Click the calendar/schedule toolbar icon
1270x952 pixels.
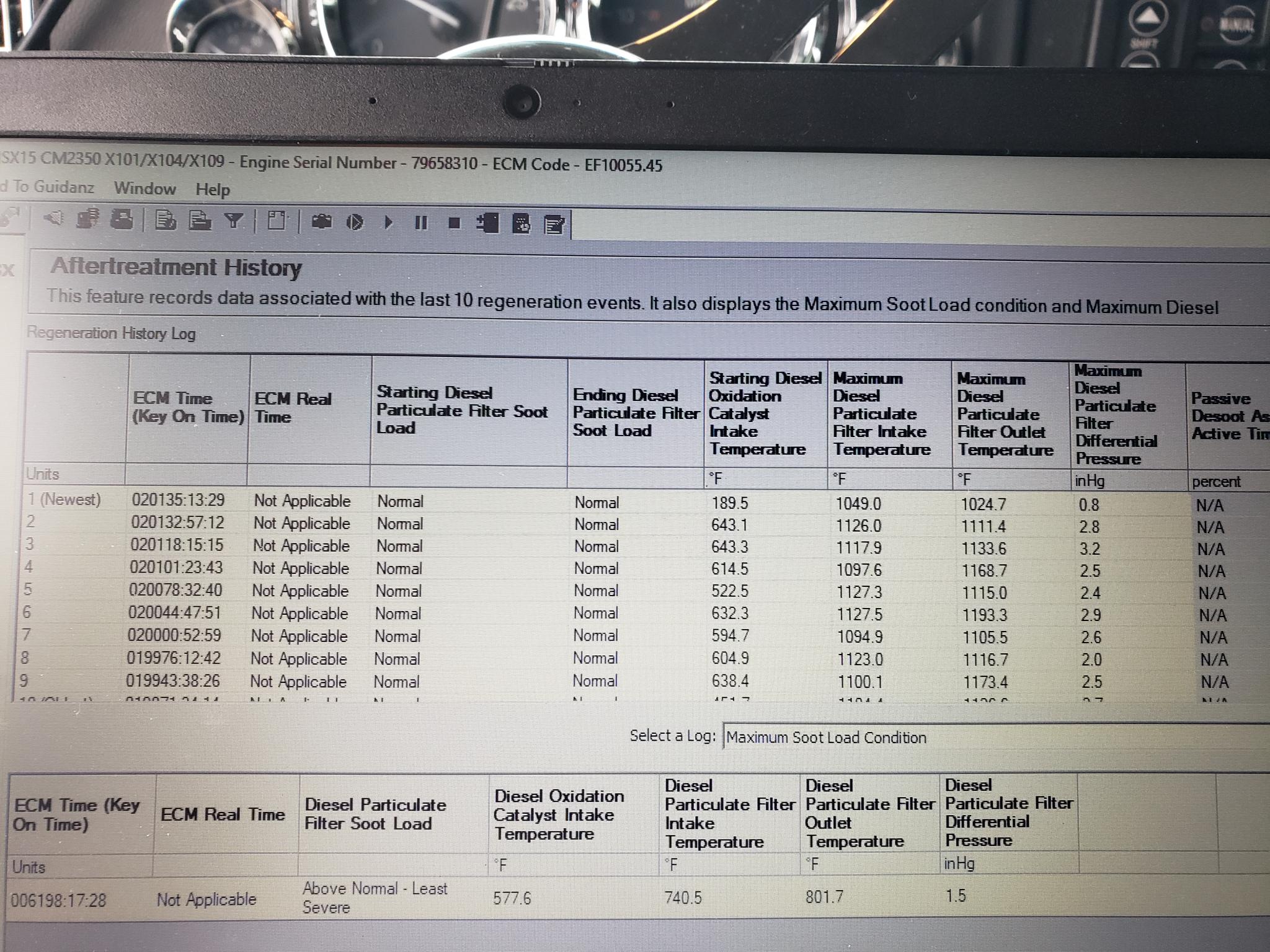pyautogui.click(x=521, y=224)
